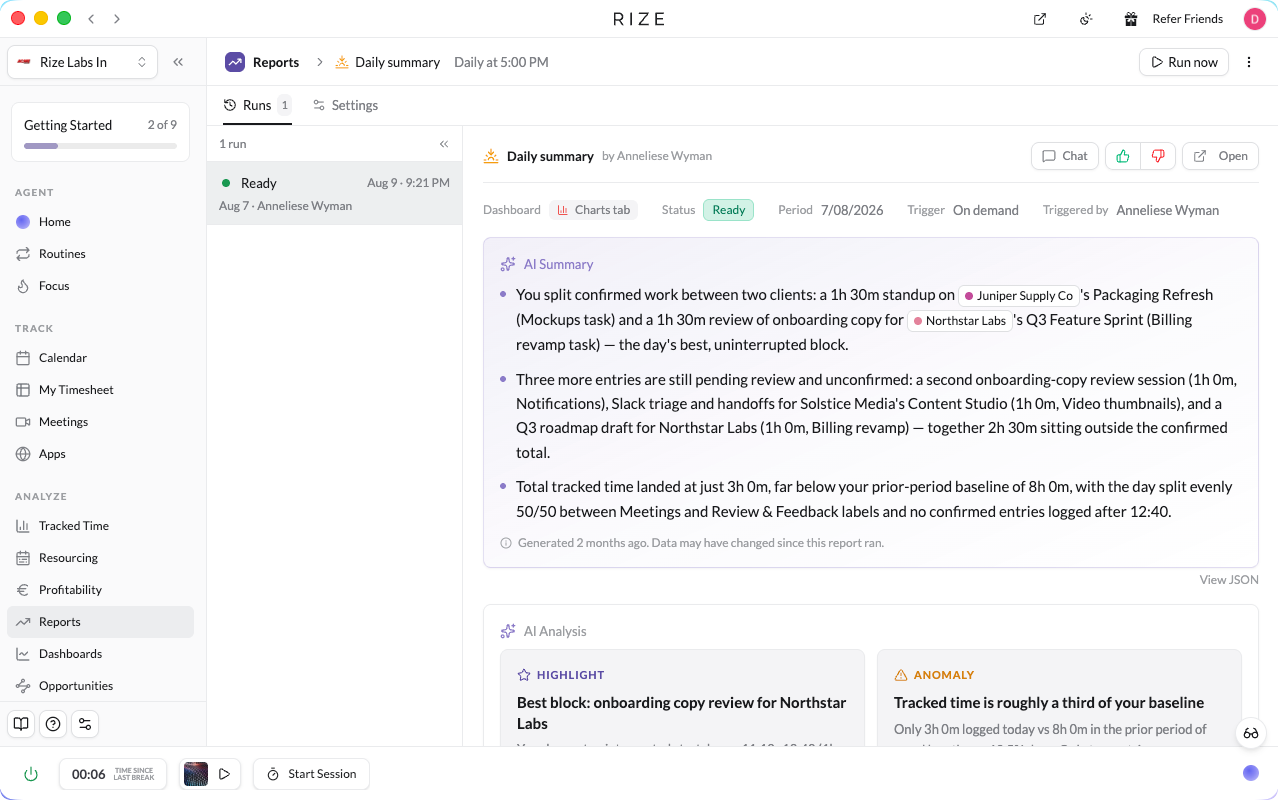Open the pop-out window icon in the title bar
This screenshot has width=1278, height=800.
1040,19
